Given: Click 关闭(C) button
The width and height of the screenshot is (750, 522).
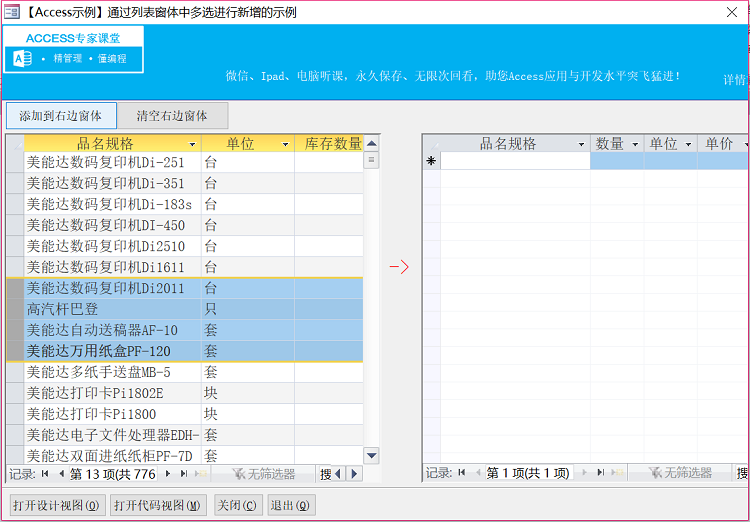Looking at the screenshot, I should pos(238,505).
